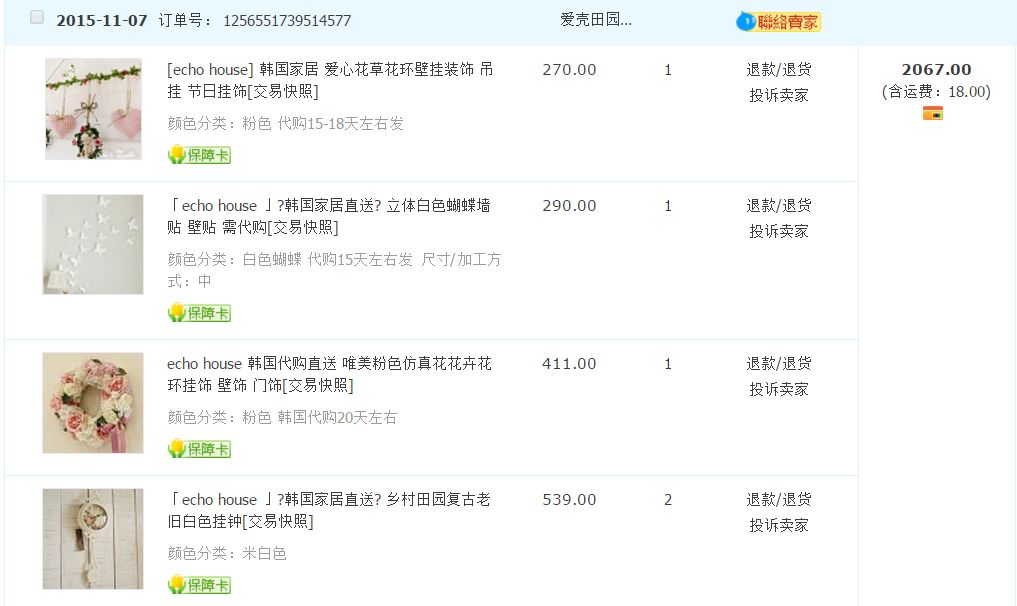The width and height of the screenshot is (1017, 606).
Task: Open the 立体白色蝴蝶墙贴 product title link
Action: click(328, 216)
